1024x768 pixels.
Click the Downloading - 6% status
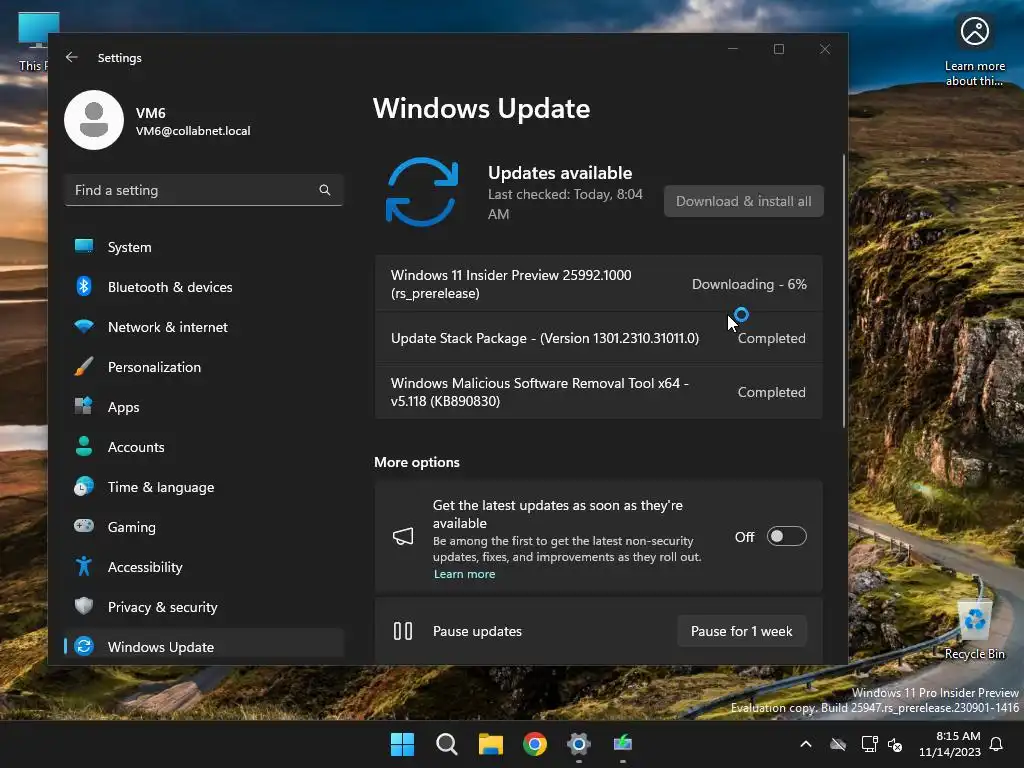(749, 284)
